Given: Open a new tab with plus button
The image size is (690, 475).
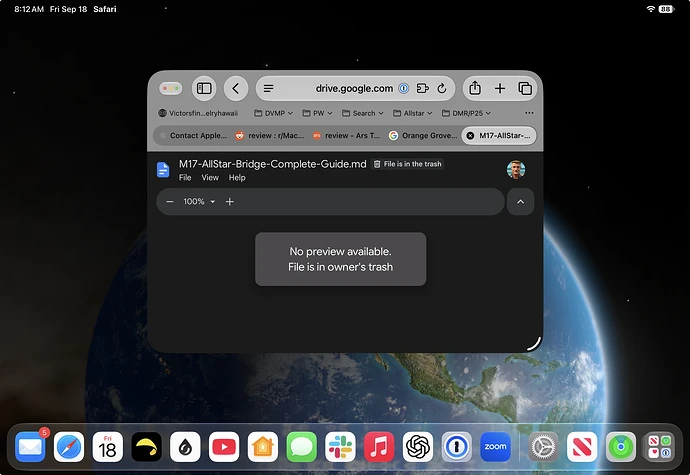Looking at the screenshot, I should point(500,88).
